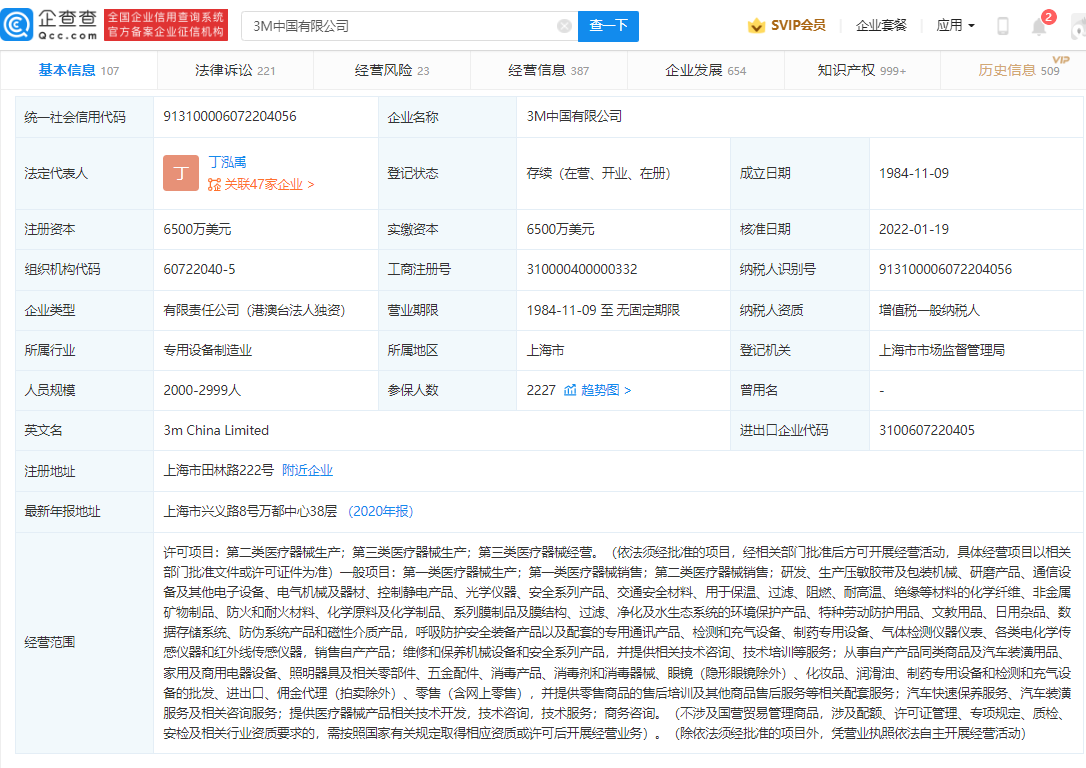
Task: Select credit code 913100006072204056 under 统一社会信用代码
Action: click(x=230, y=116)
